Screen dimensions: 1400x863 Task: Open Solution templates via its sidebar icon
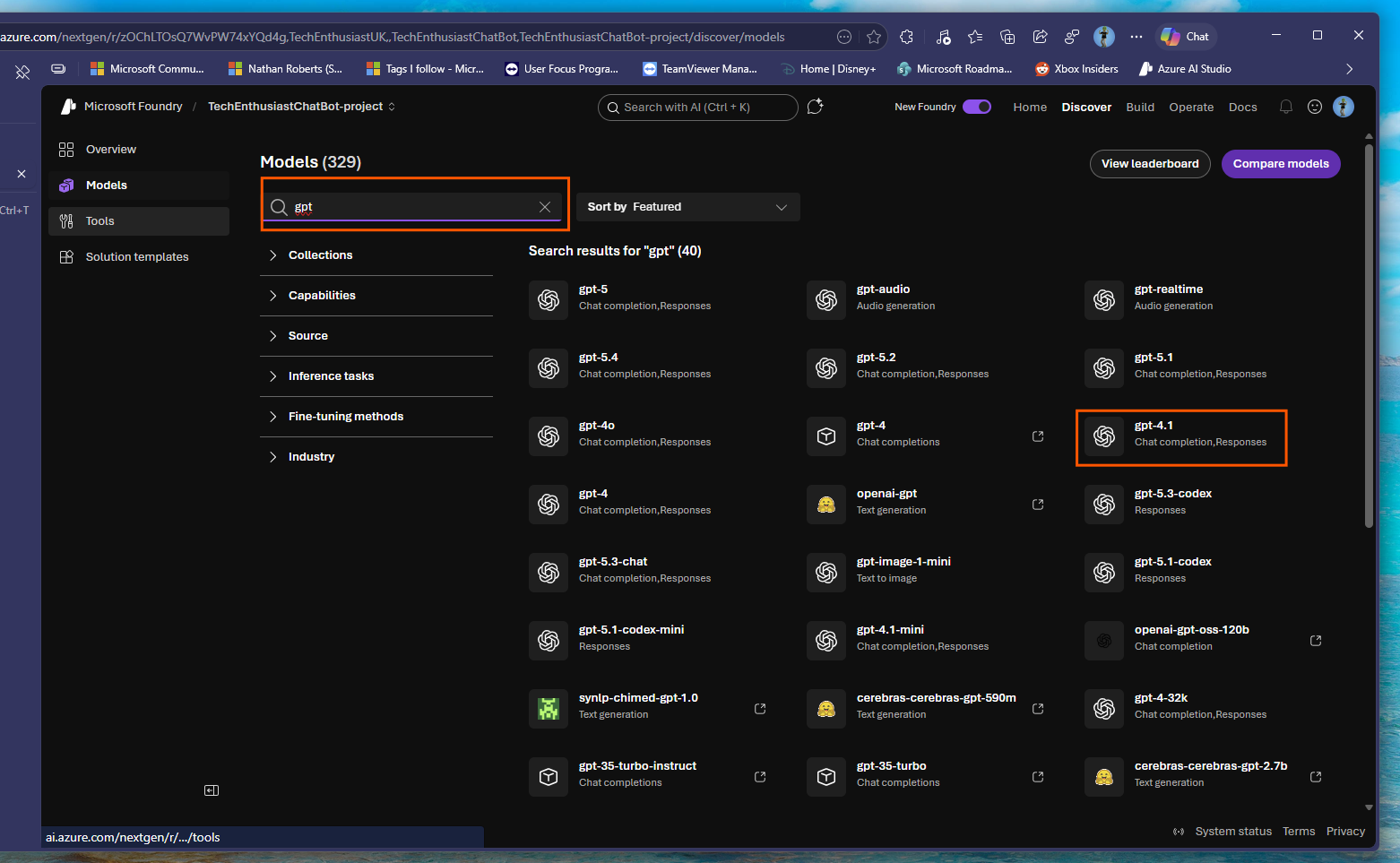click(66, 257)
